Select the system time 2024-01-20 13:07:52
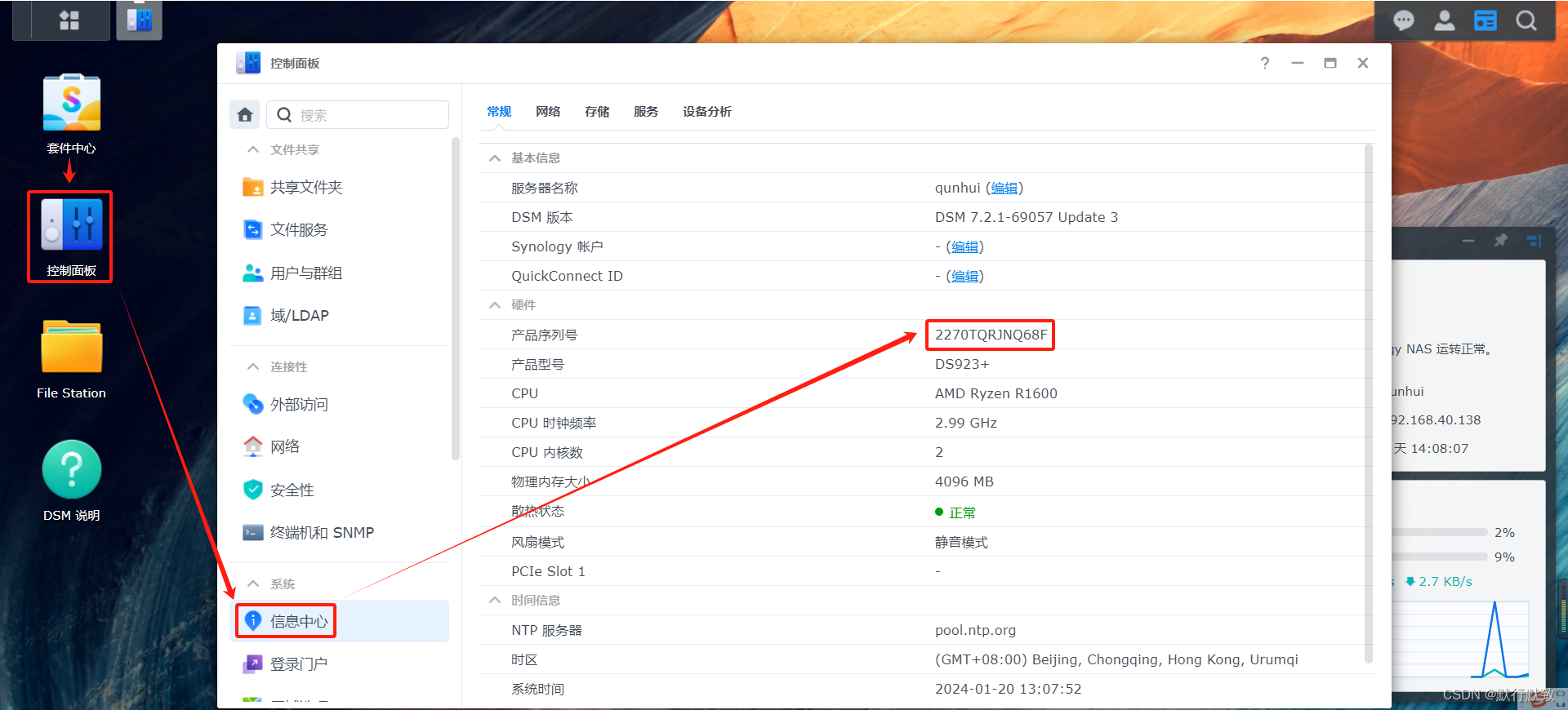 [x=1008, y=690]
